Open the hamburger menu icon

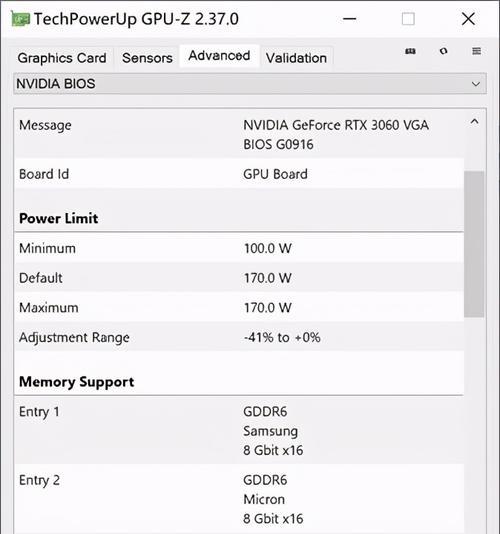click(x=476, y=51)
